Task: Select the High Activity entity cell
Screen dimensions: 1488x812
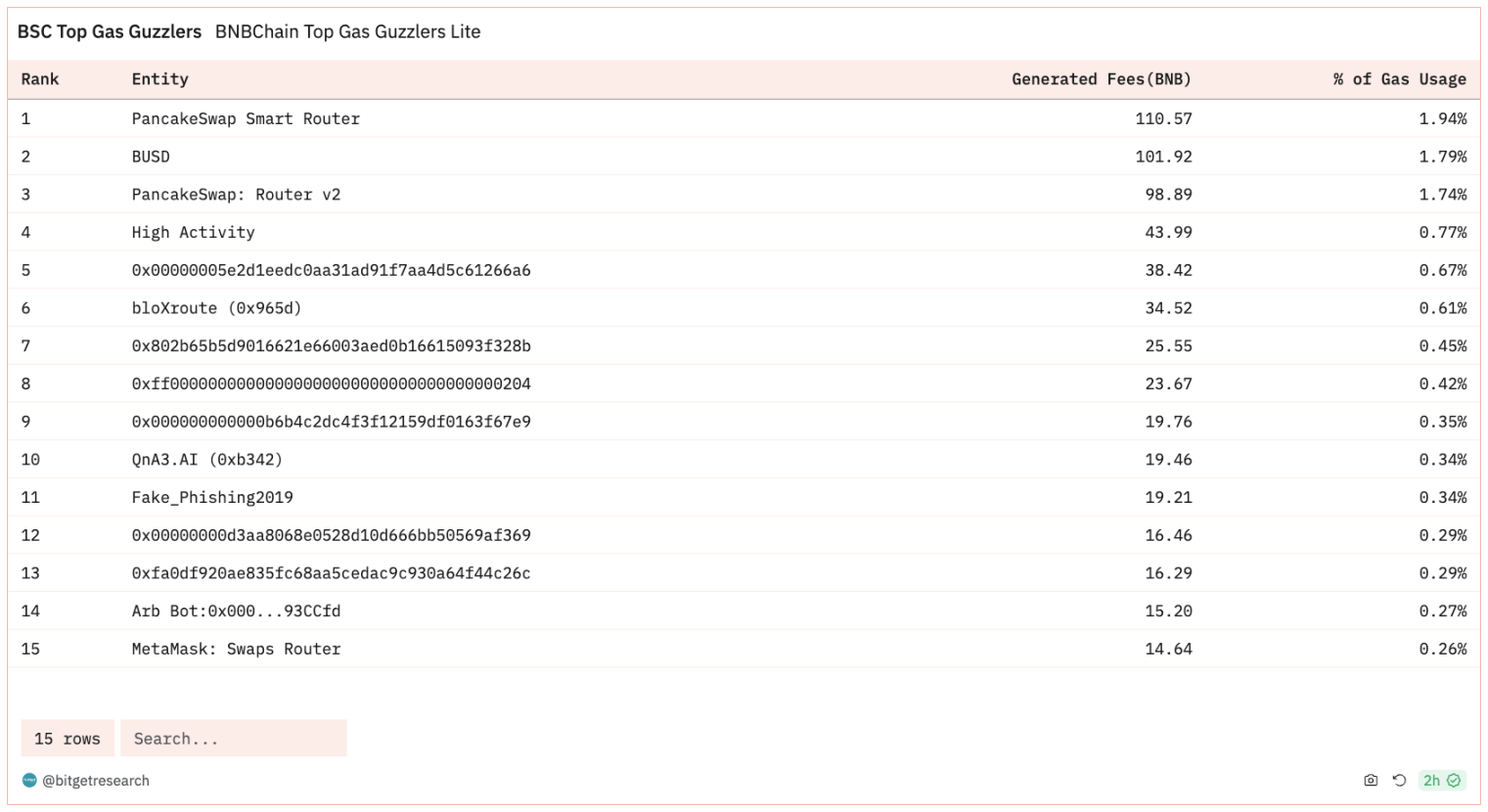Action: (194, 232)
